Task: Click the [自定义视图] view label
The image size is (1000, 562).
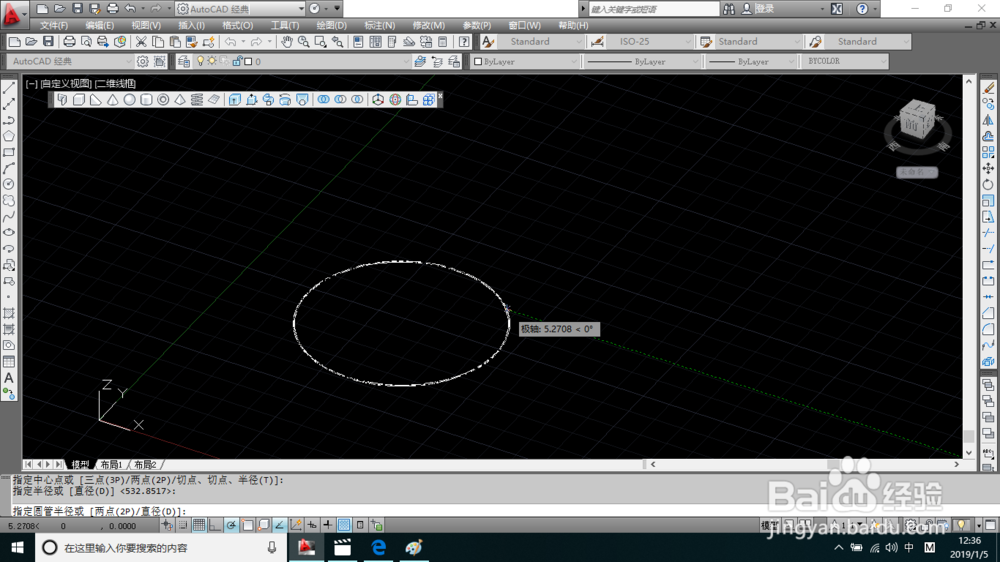Action: (x=65, y=84)
